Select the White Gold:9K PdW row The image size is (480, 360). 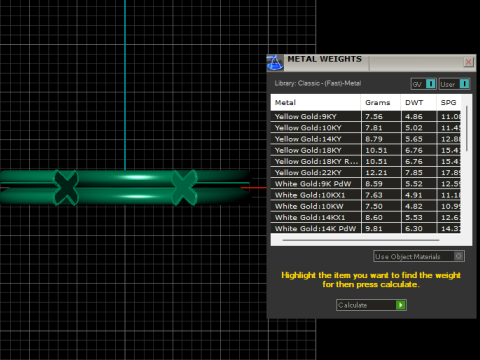coord(366,184)
